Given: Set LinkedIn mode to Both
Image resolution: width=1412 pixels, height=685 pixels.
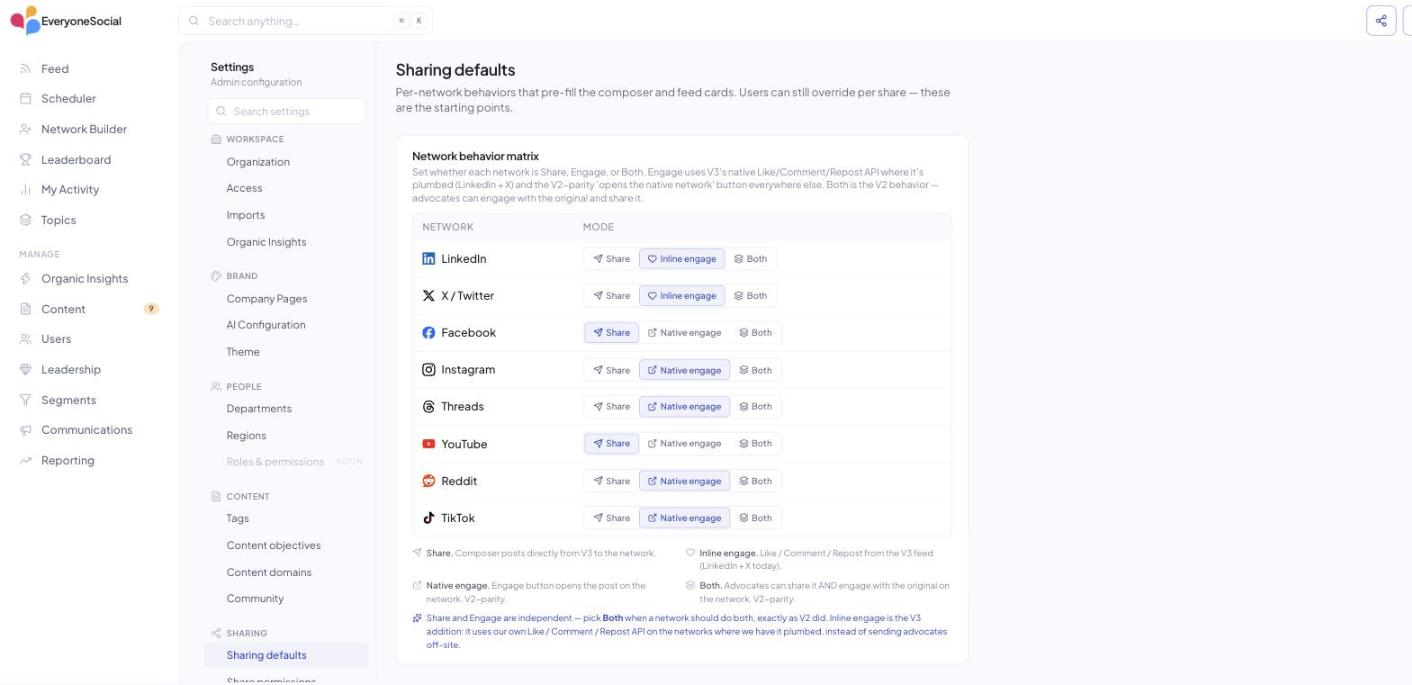Looking at the screenshot, I should coord(751,259).
